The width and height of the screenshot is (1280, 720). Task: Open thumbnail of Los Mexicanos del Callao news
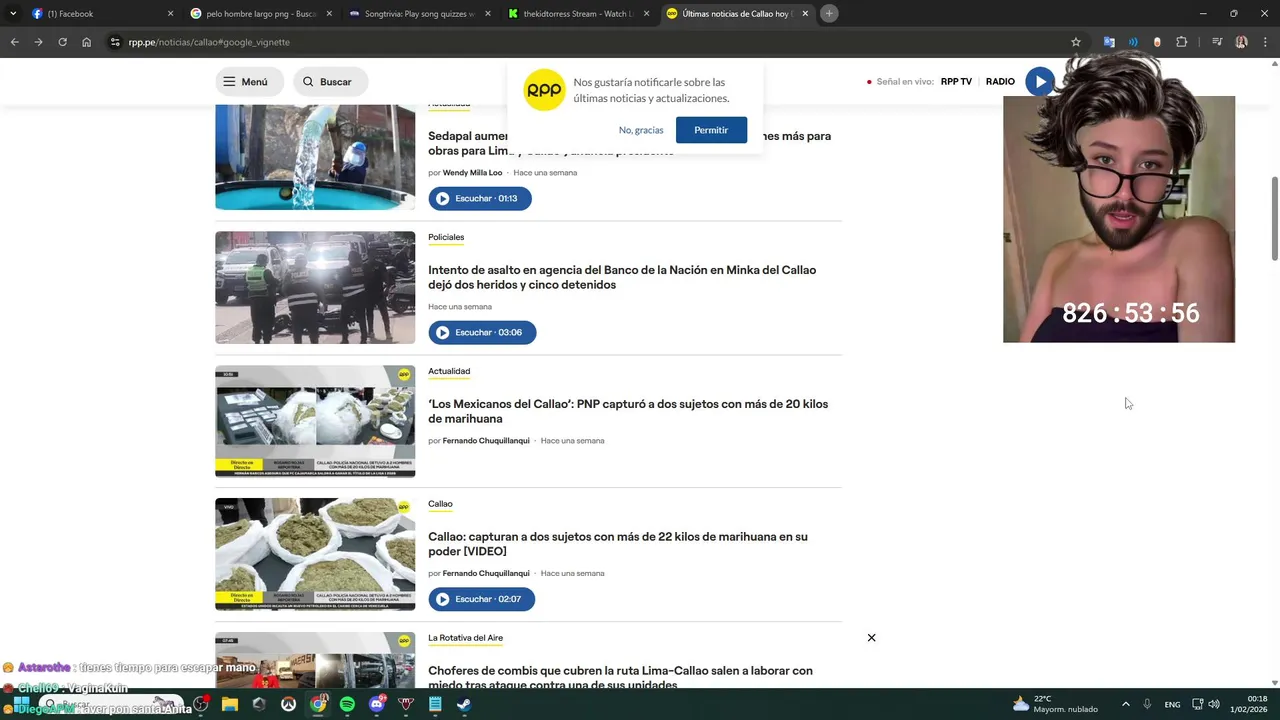click(315, 421)
